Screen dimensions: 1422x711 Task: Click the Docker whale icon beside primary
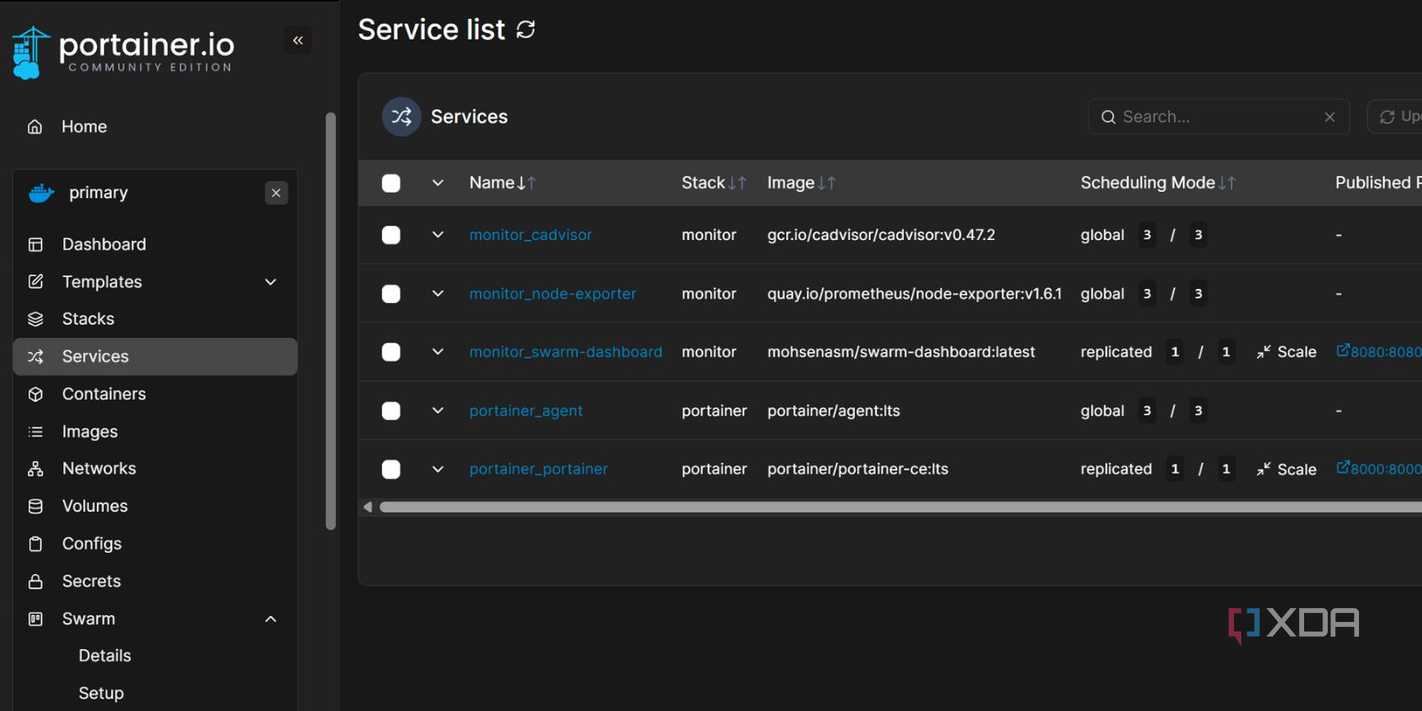pos(41,193)
